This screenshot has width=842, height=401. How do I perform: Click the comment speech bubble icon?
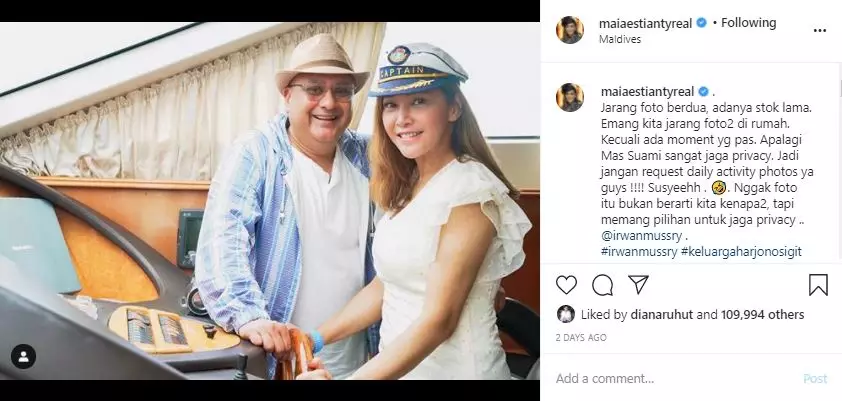click(x=602, y=285)
